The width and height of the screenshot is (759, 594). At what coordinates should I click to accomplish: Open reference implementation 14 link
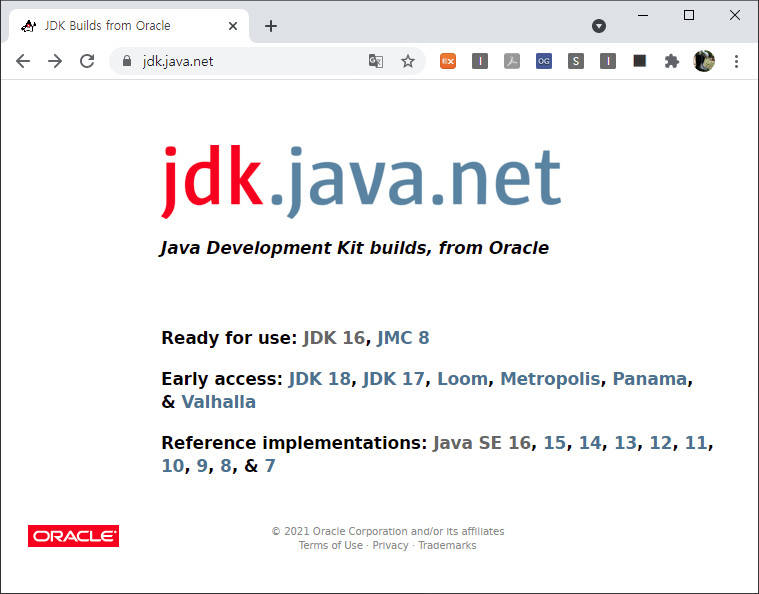click(590, 442)
